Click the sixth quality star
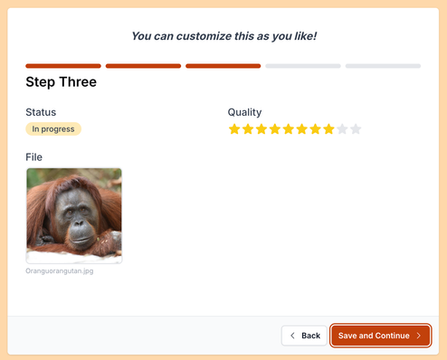The image size is (447, 360). [x=302, y=129]
